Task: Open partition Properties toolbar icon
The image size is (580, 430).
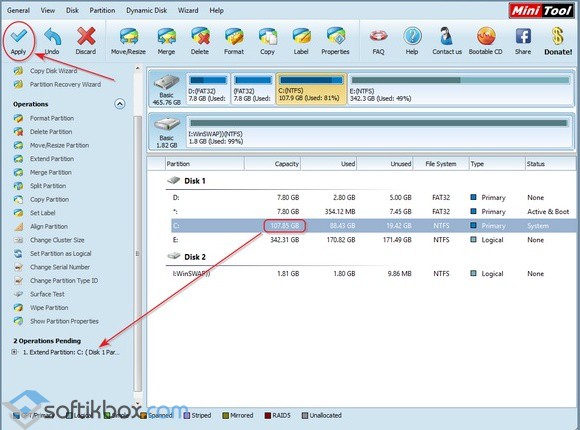Action: pyautogui.click(x=335, y=41)
